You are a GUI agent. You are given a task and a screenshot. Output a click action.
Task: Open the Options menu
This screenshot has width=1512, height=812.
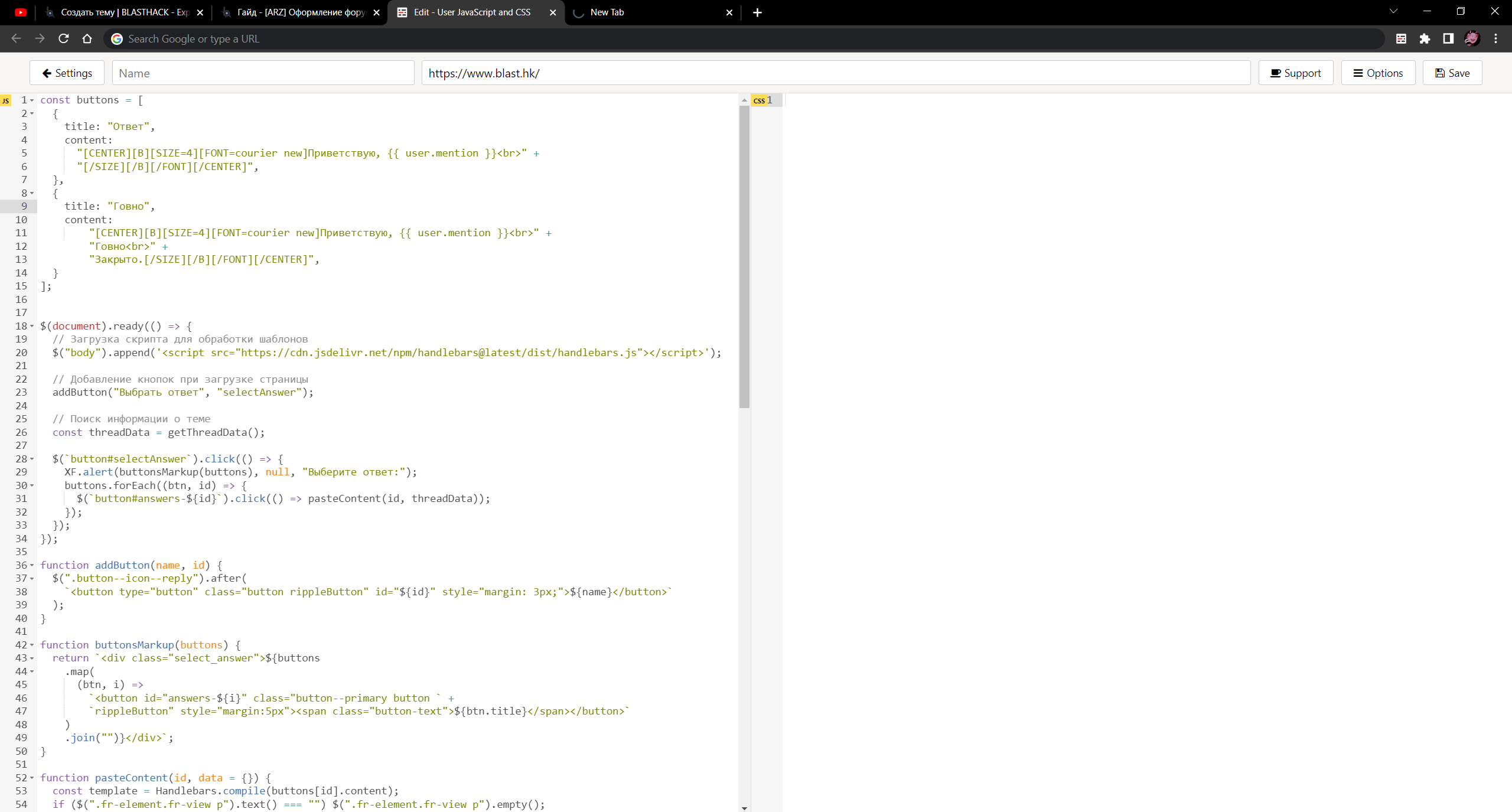1378,73
